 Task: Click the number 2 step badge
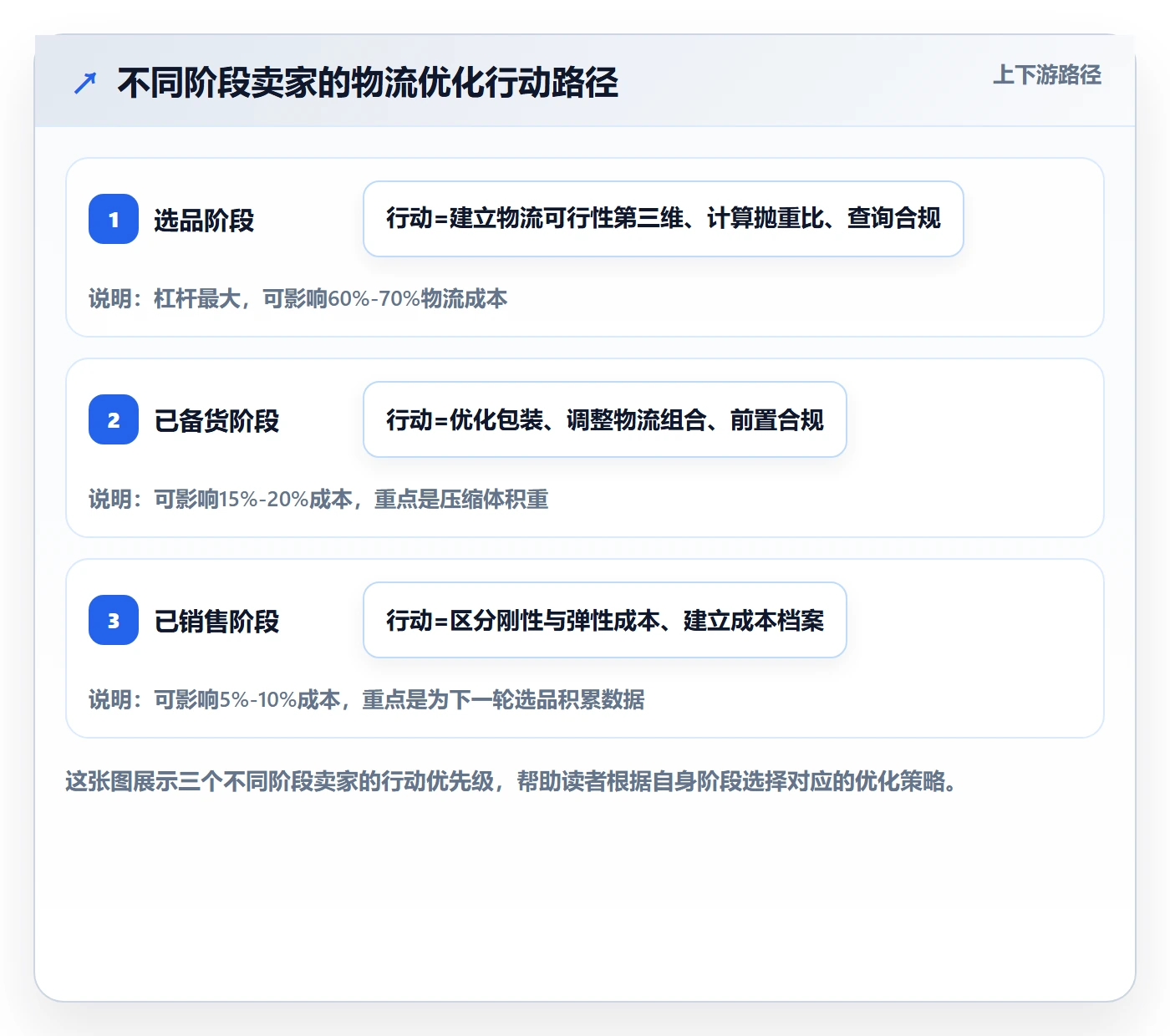(114, 419)
